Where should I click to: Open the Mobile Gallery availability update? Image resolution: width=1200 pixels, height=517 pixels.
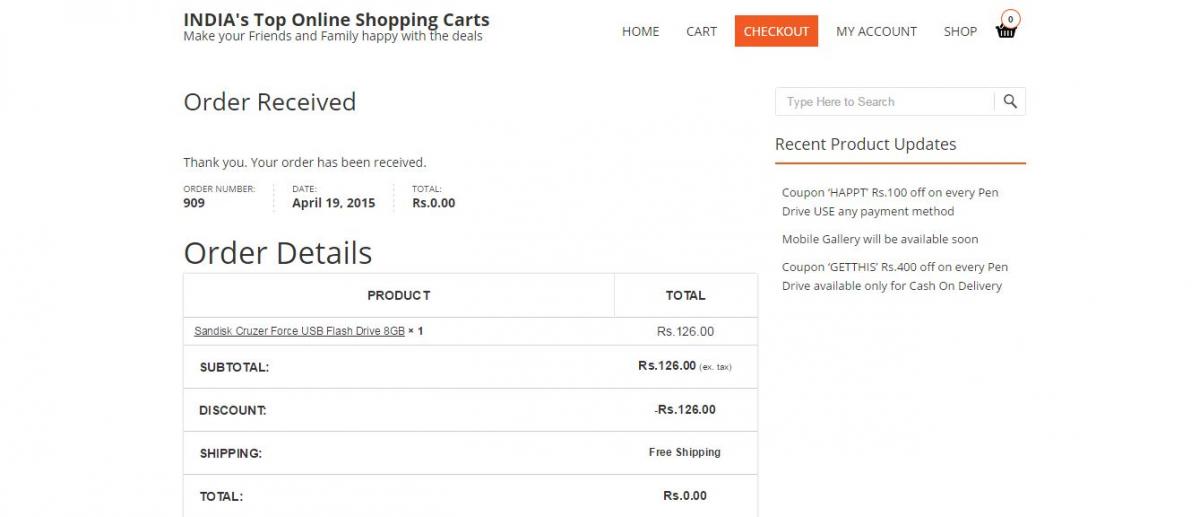pos(880,239)
